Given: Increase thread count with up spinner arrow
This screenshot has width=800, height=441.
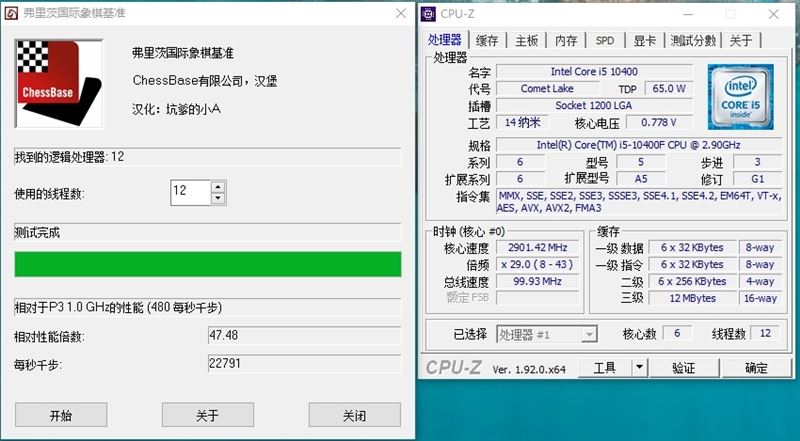Looking at the screenshot, I should pos(218,187).
